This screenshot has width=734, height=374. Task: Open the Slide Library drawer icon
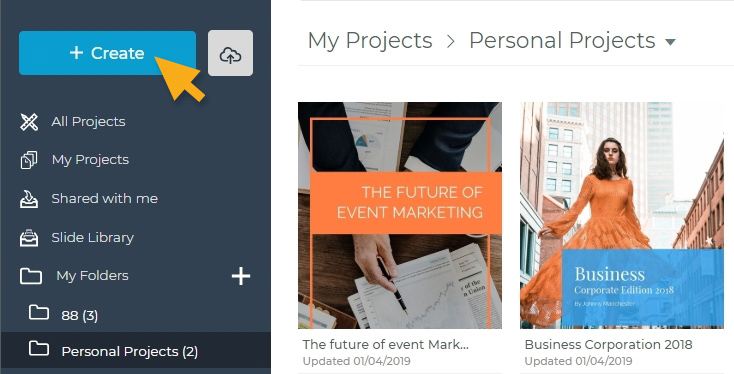(29, 237)
